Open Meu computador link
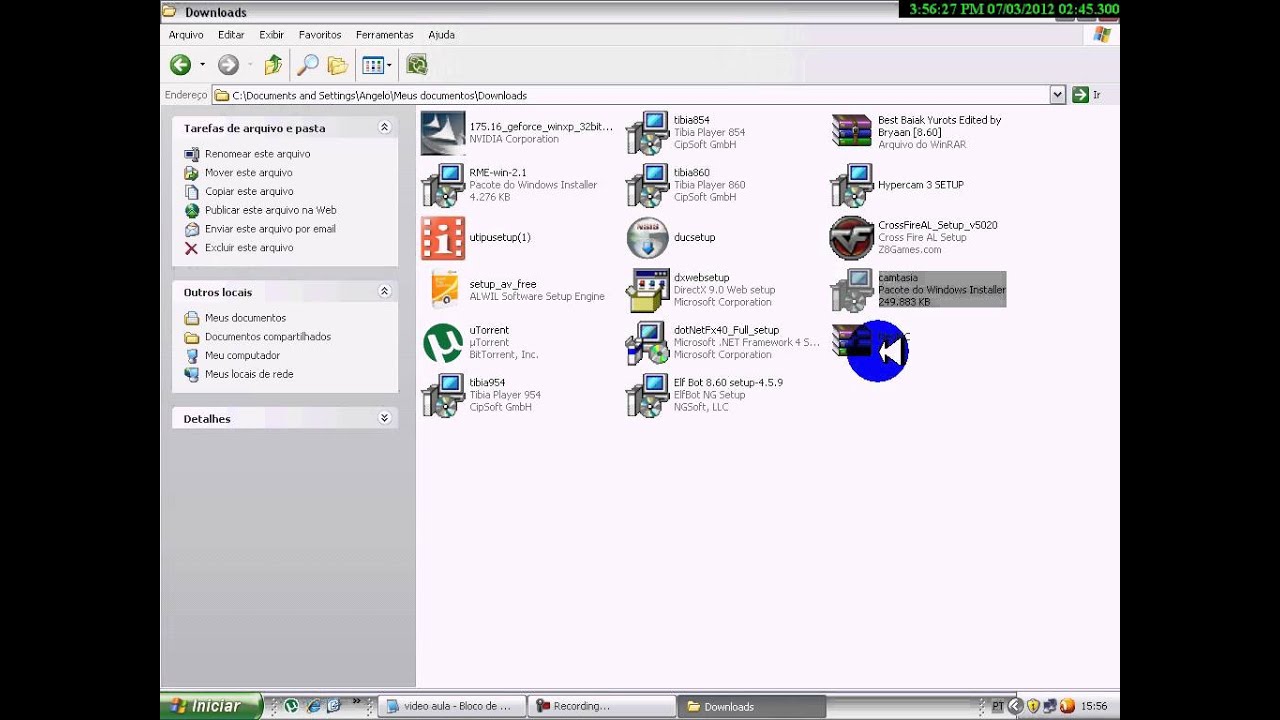Image resolution: width=1280 pixels, height=720 pixels. pyautogui.click(x=242, y=356)
